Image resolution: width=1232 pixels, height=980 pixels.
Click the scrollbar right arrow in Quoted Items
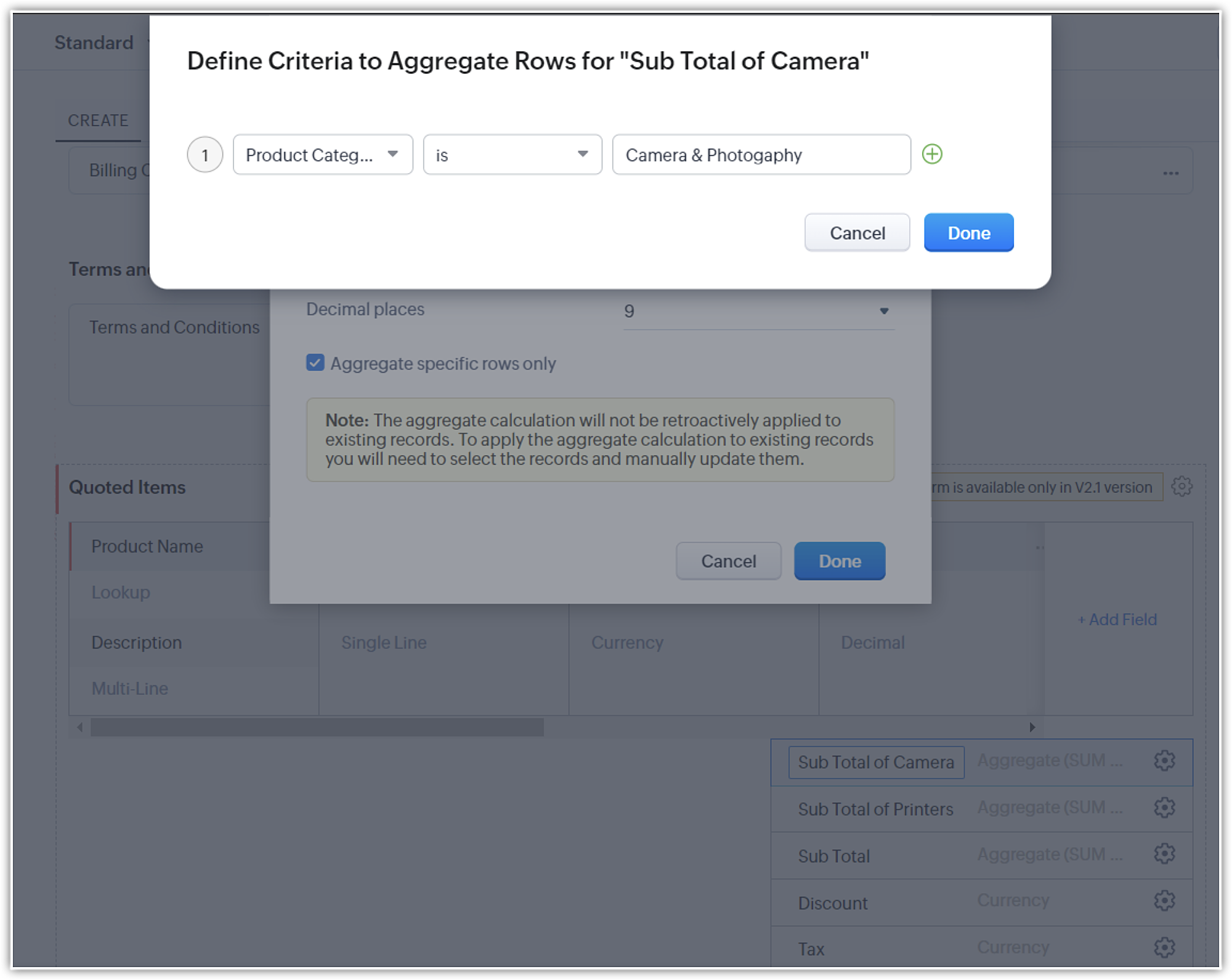pos(1032,727)
